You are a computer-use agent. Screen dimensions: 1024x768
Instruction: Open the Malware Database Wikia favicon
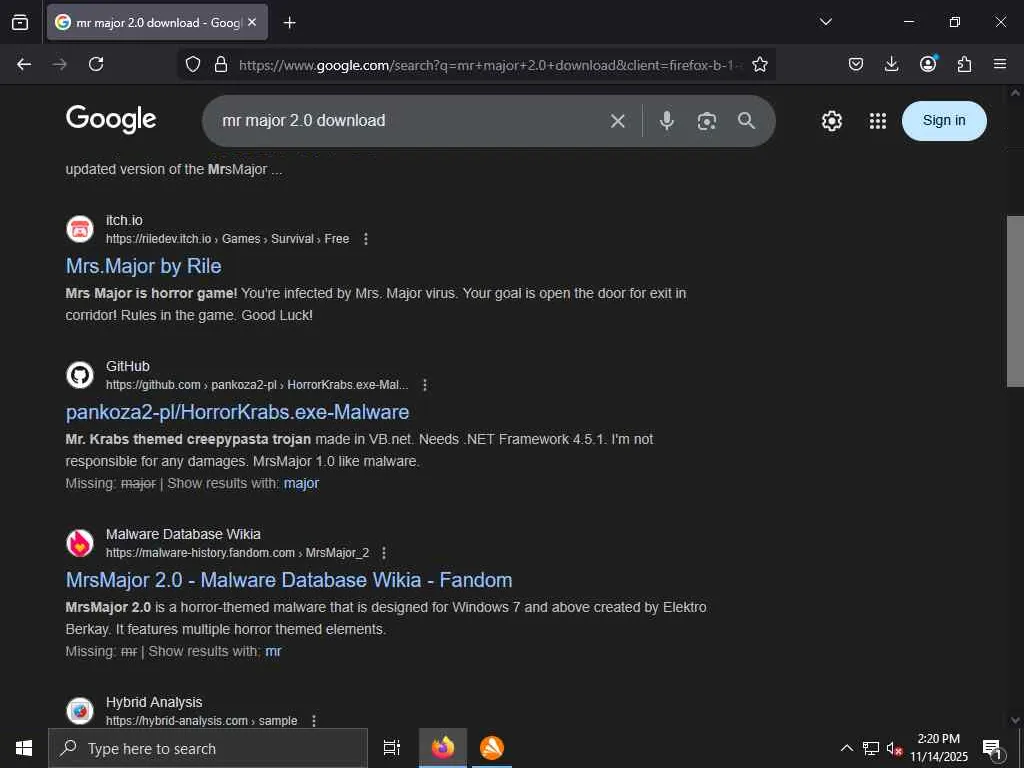[80, 543]
